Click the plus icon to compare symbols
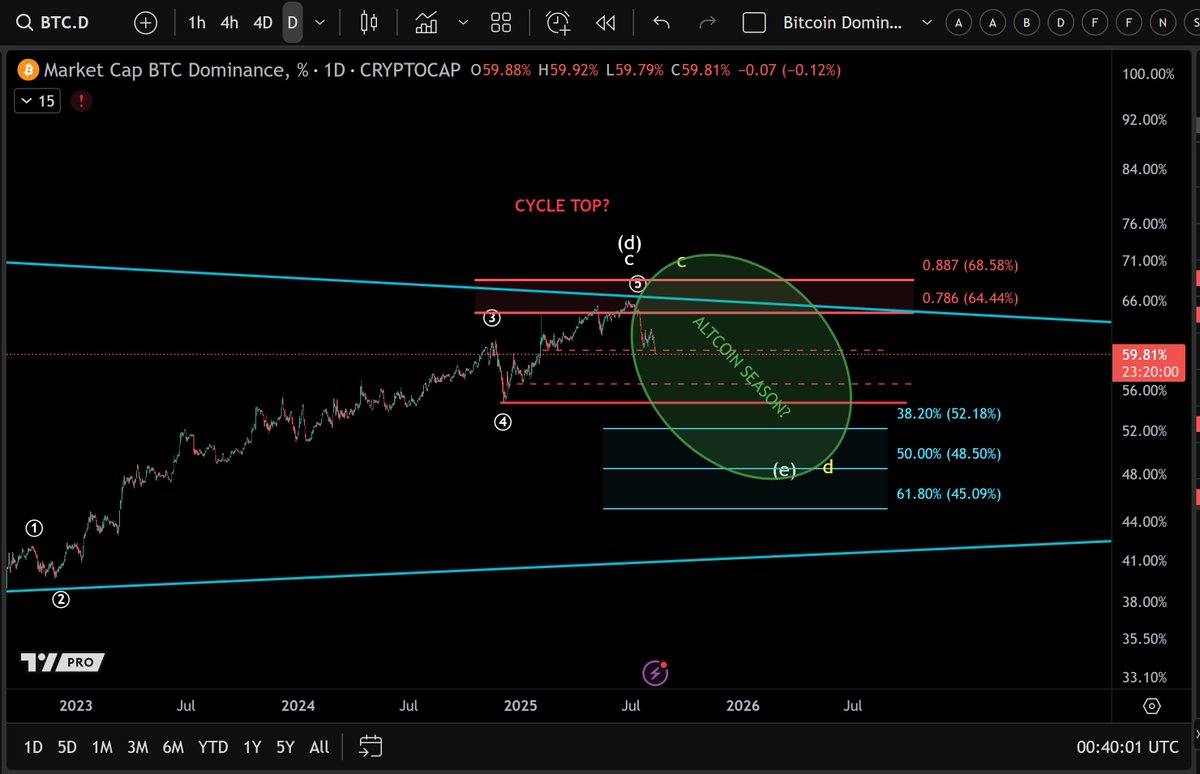Screen dimensions: 1200x774 [x=146, y=22]
